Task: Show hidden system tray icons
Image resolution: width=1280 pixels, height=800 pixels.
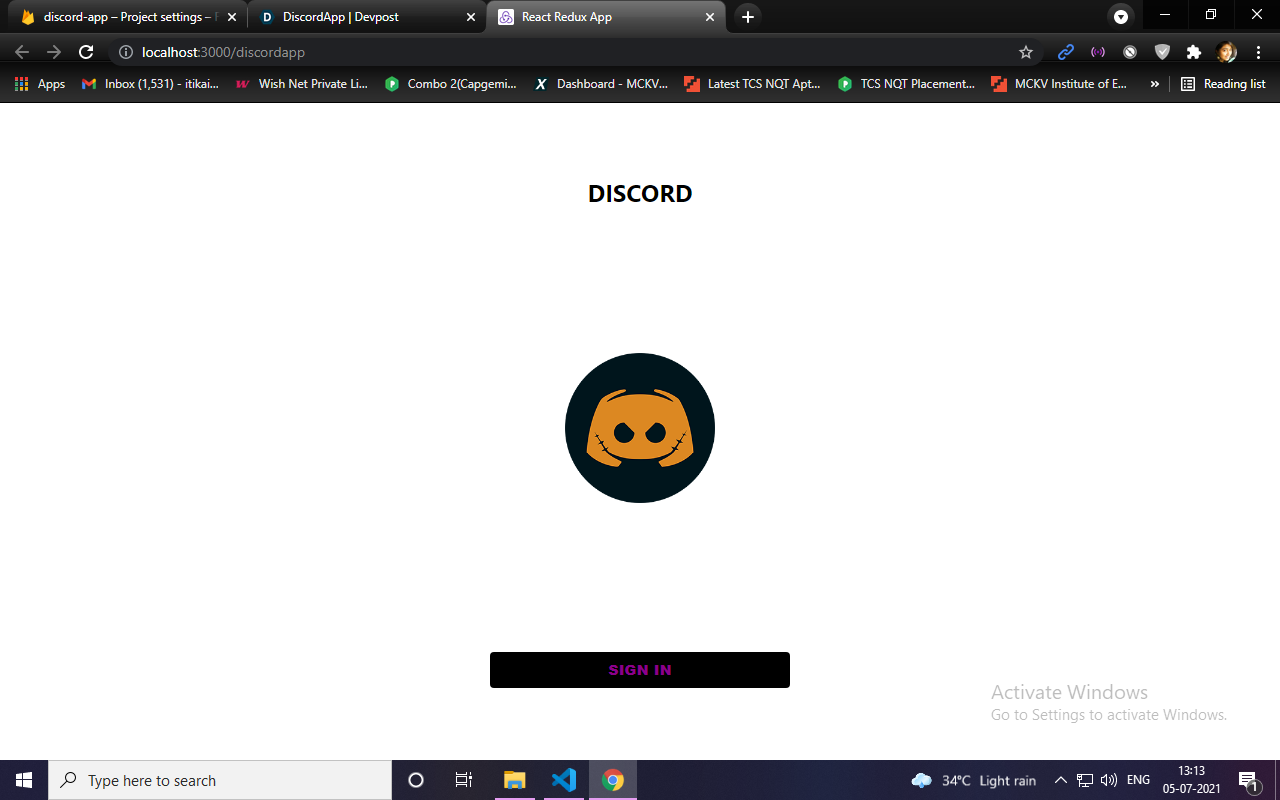Action: (x=1061, y=780)
